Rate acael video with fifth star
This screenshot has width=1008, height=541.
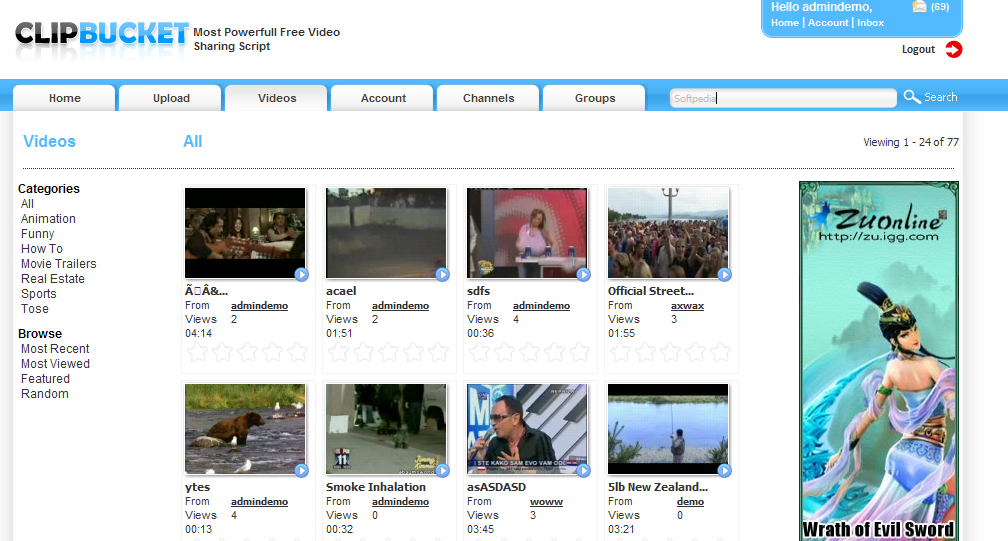(438, 352)
